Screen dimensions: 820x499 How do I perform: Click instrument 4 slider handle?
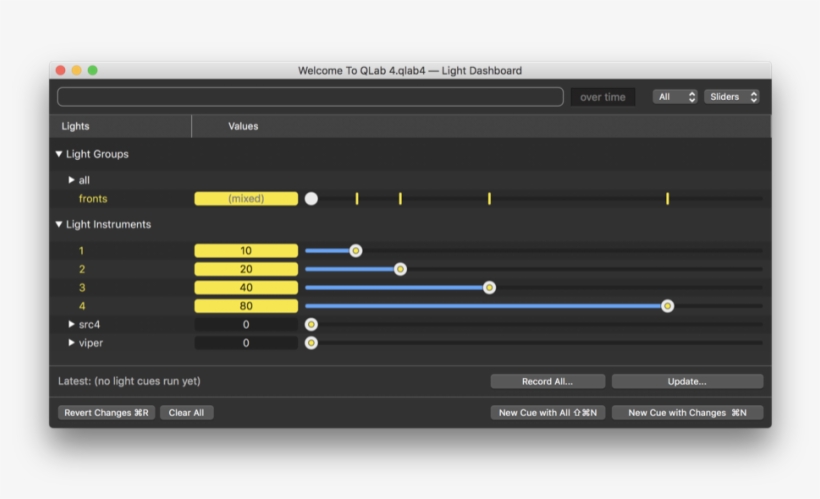coord(667,305)
